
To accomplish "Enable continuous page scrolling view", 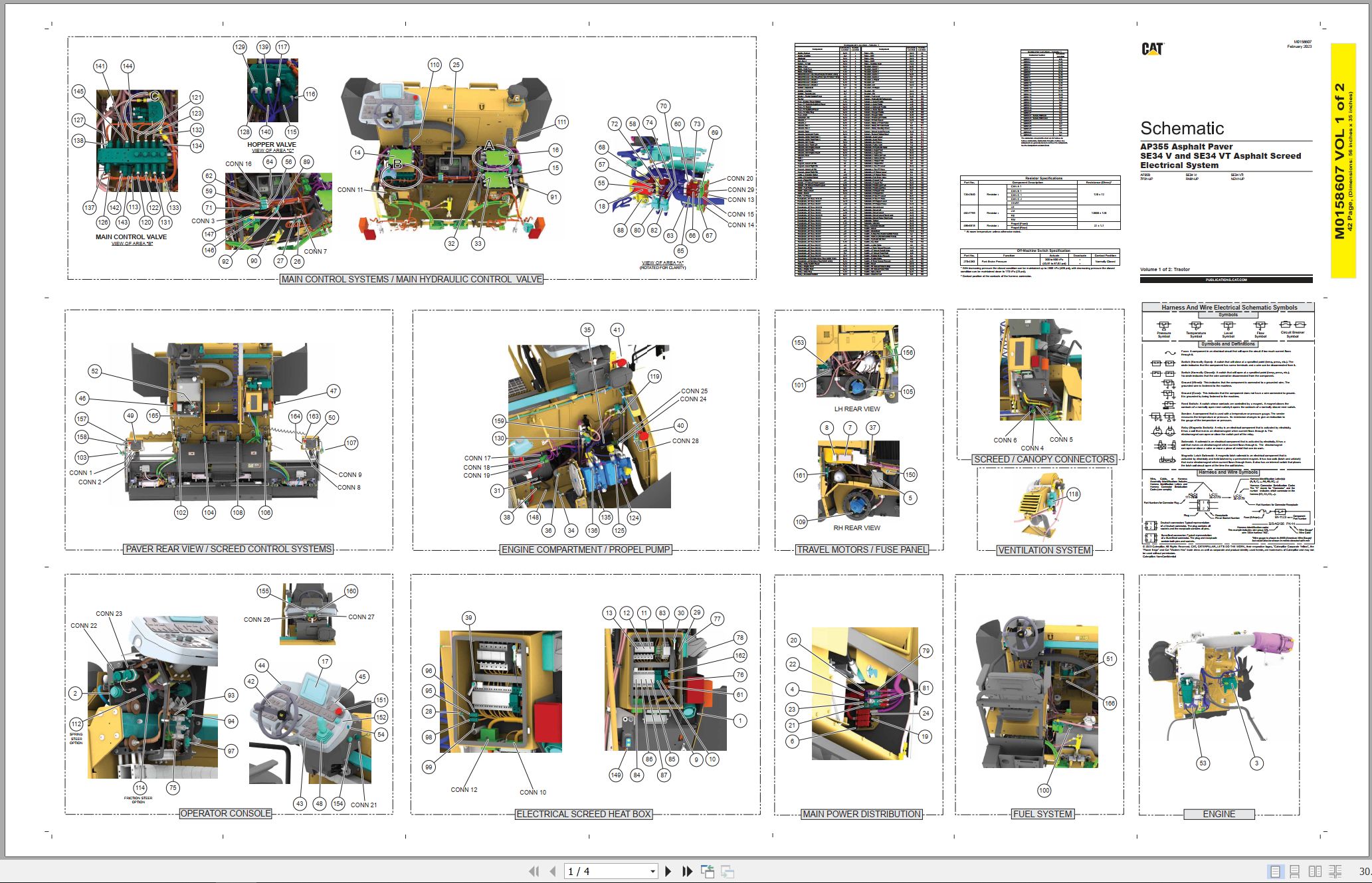I will pos(1295,871).
